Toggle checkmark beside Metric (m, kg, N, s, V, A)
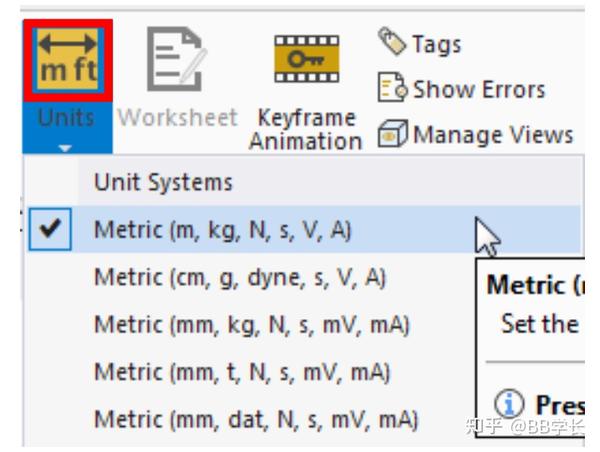 tap(48, 229)
